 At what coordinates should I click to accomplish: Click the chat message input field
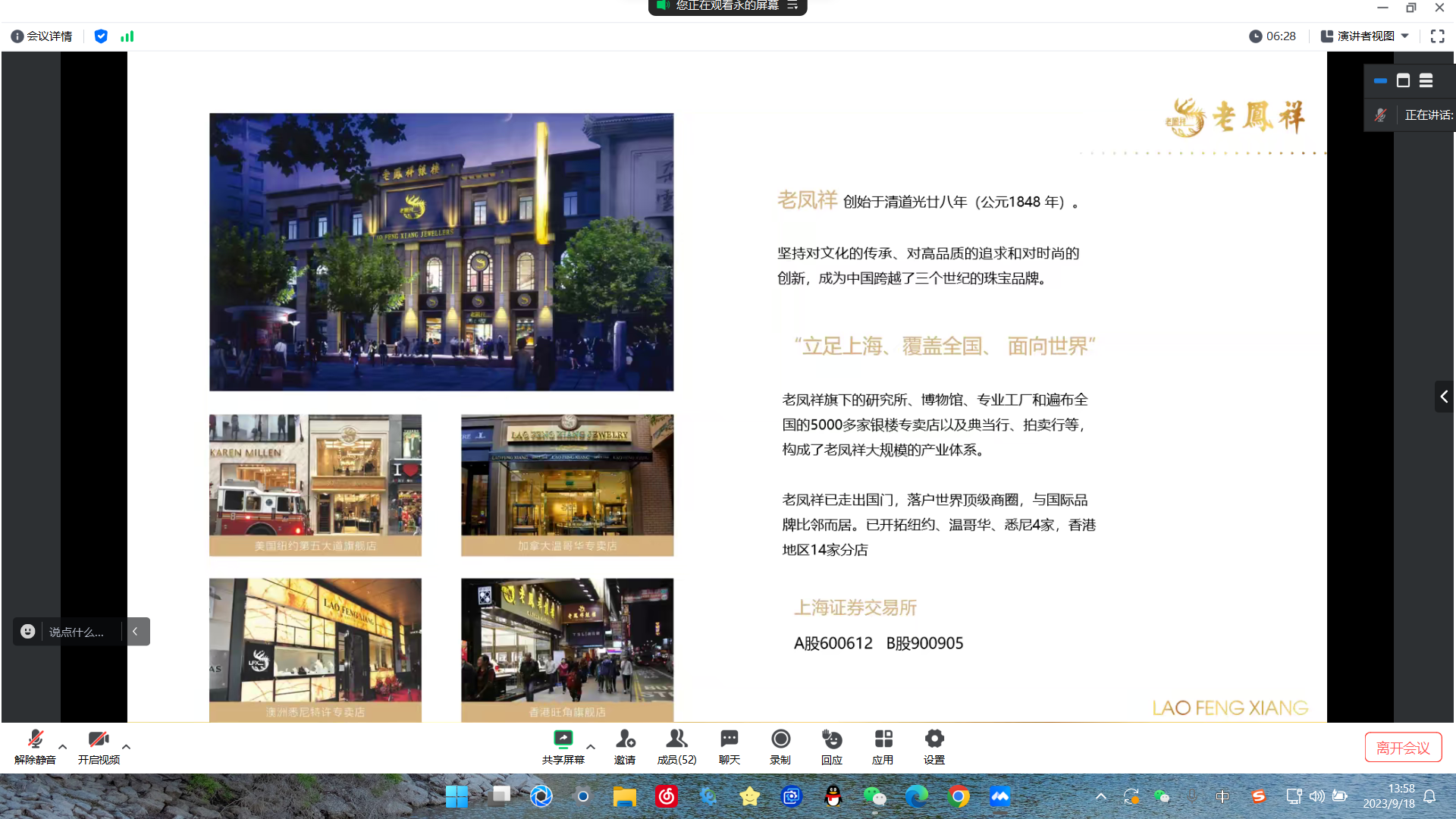tap(76, 632)
